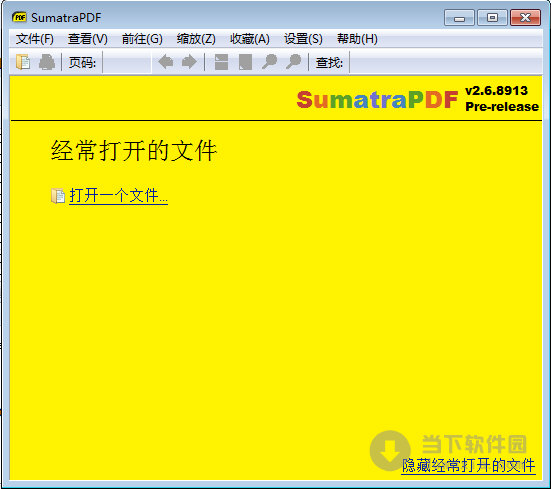Click the 查找 search input field

[x=446, y=63]
